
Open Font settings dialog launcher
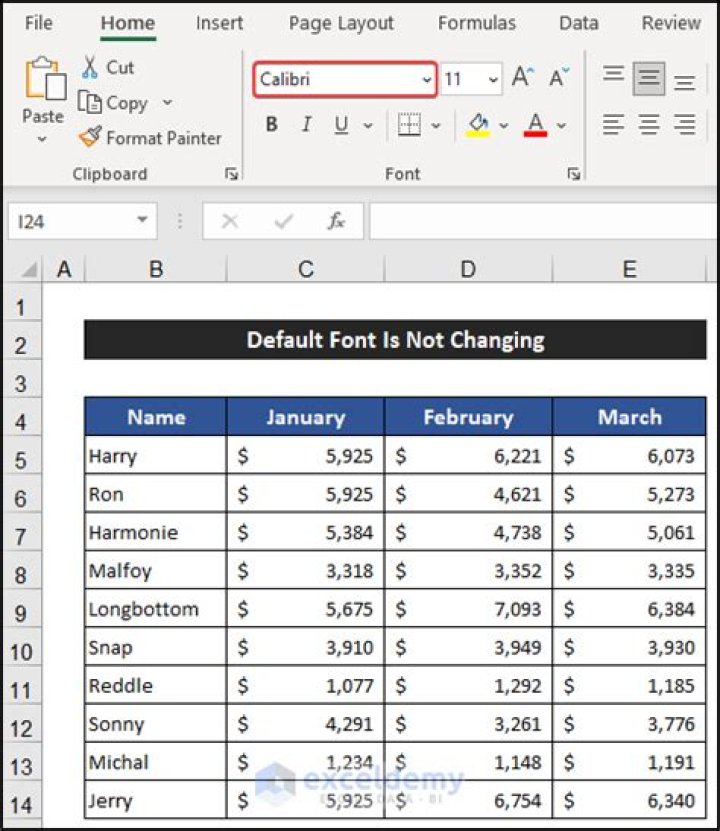574,173
